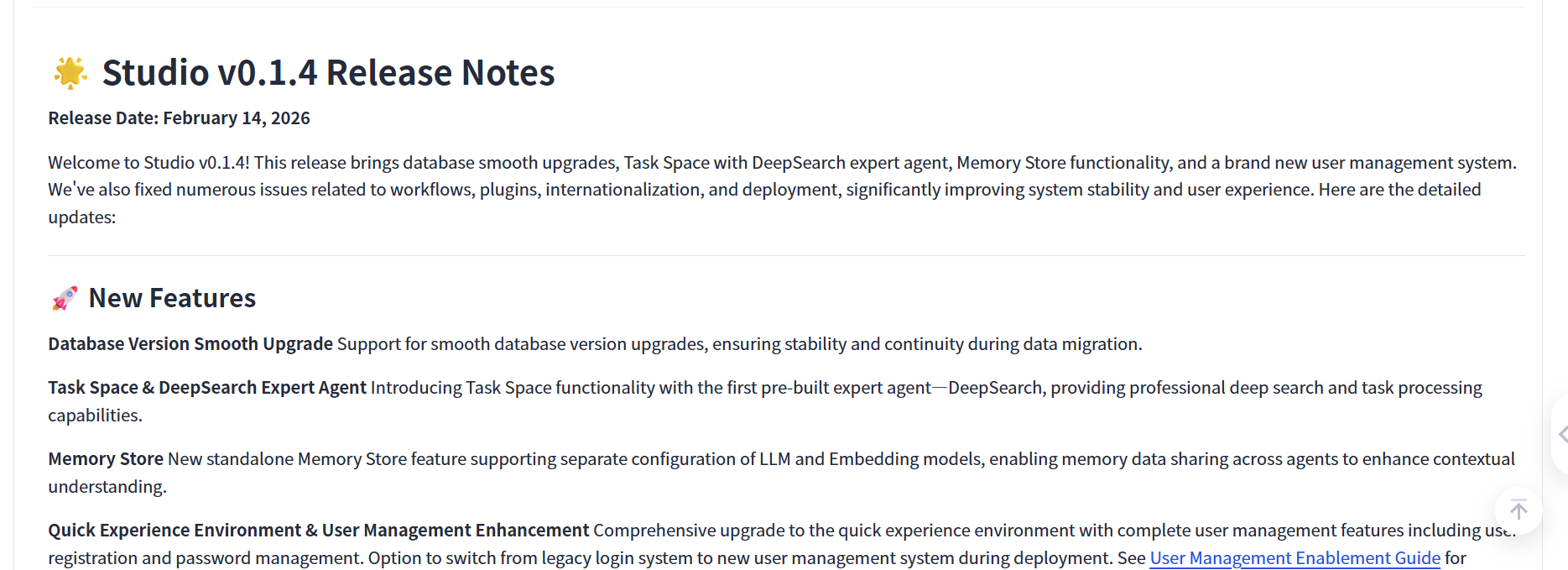This screenshot has width=1568, height=570.
Task: Click the divider line above New Features
Action: pyautogui.click(x=786, y=255)
